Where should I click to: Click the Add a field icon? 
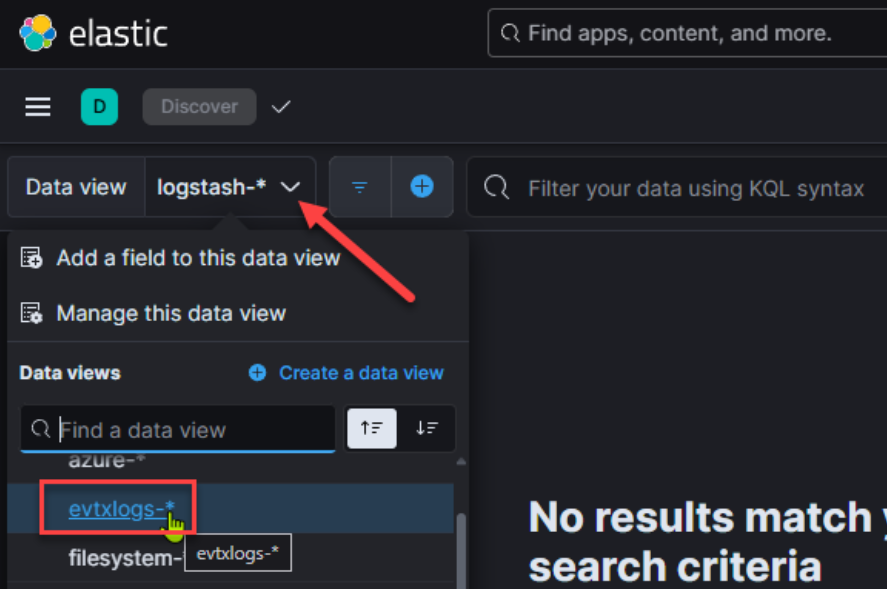(31, 258)
